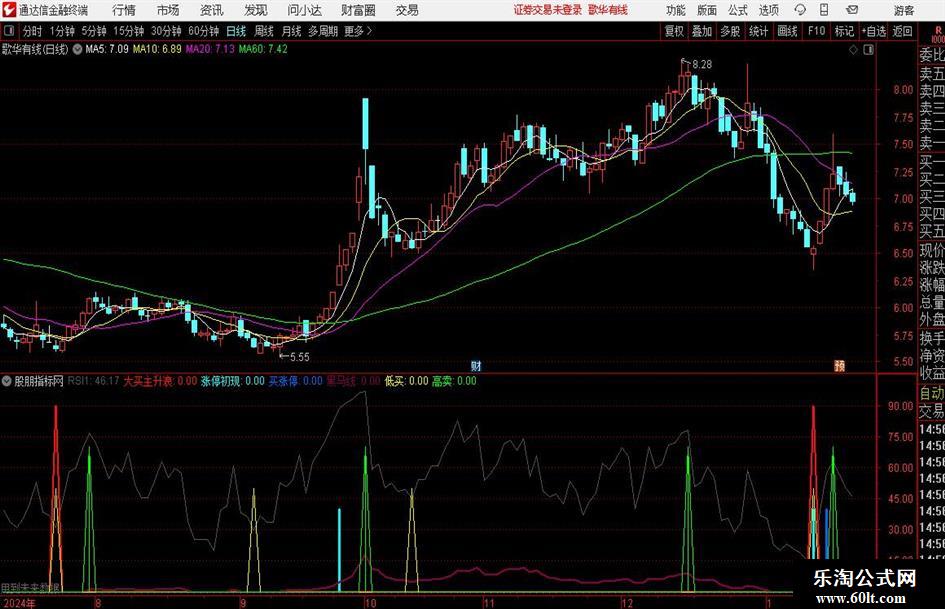Screen dimensions: 945x609
Task: Switch to the 15分钟 period
Action: tap(128, 31)
